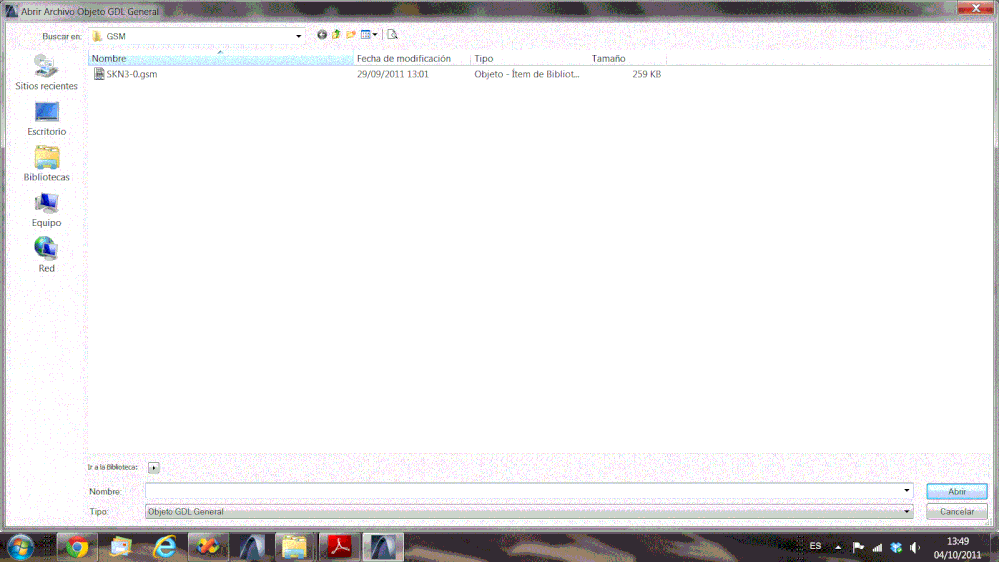This screenshot has width=999, height=562.
Task: Switch to the active ArchiCAD taskbar window
Action: pos(383,547)
